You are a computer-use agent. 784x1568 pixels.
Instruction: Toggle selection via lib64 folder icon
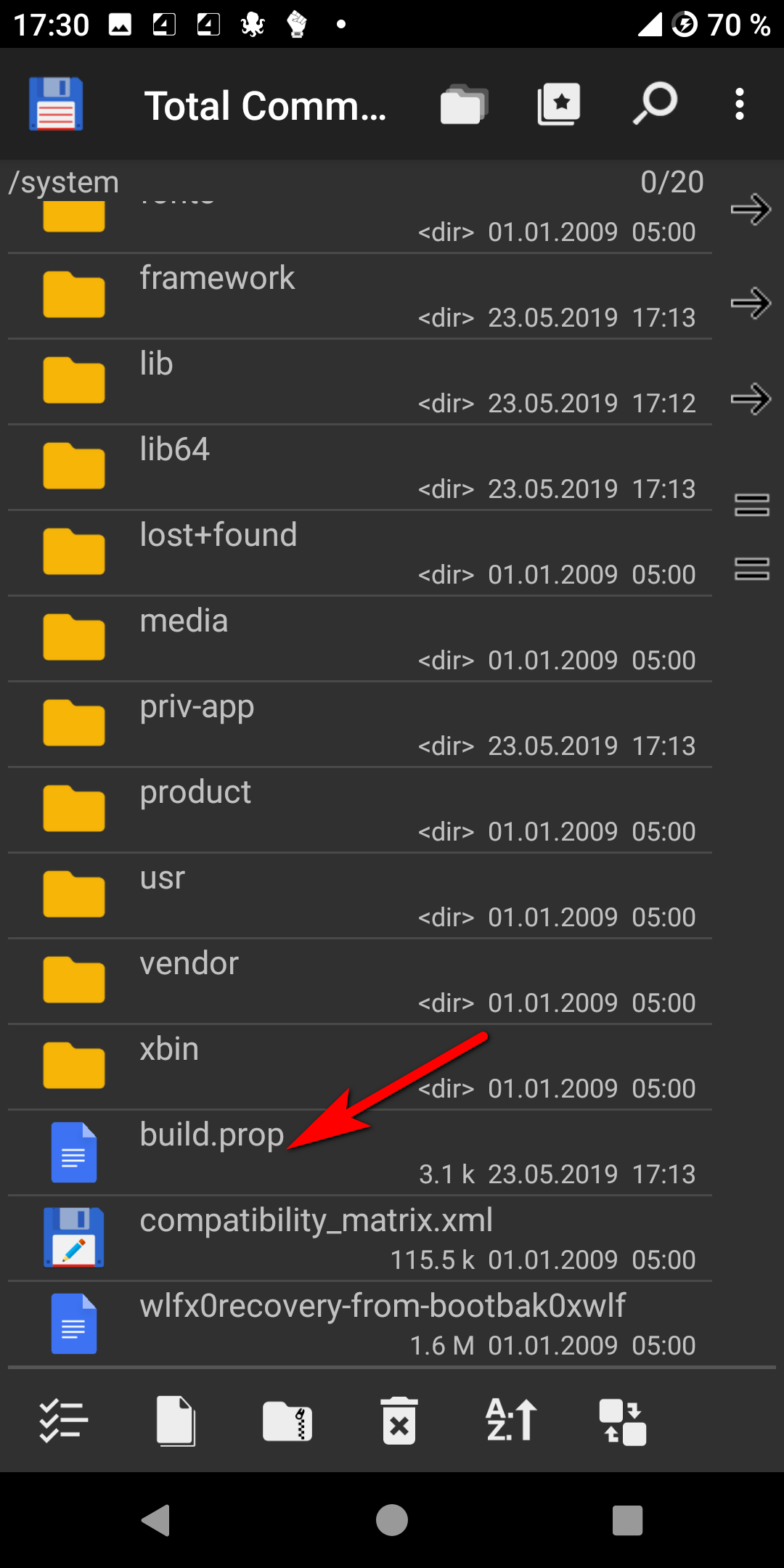click(73, 466)
